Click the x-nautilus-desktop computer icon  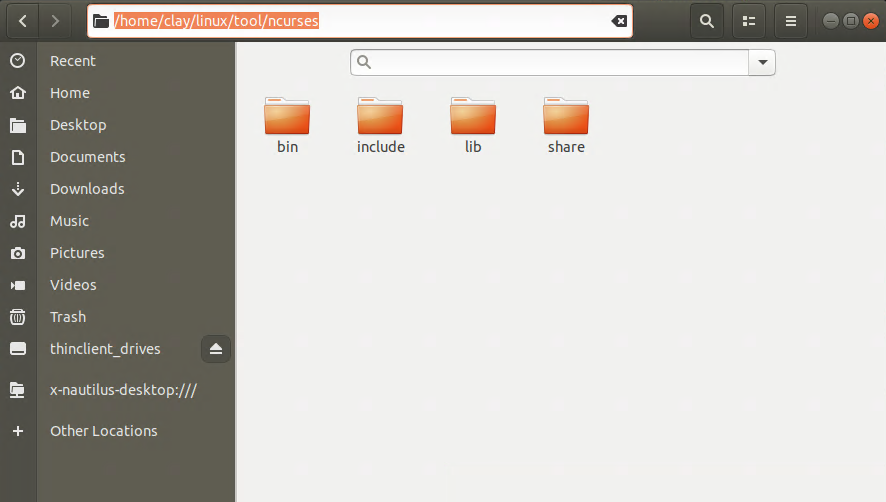[x=18, y=390]
